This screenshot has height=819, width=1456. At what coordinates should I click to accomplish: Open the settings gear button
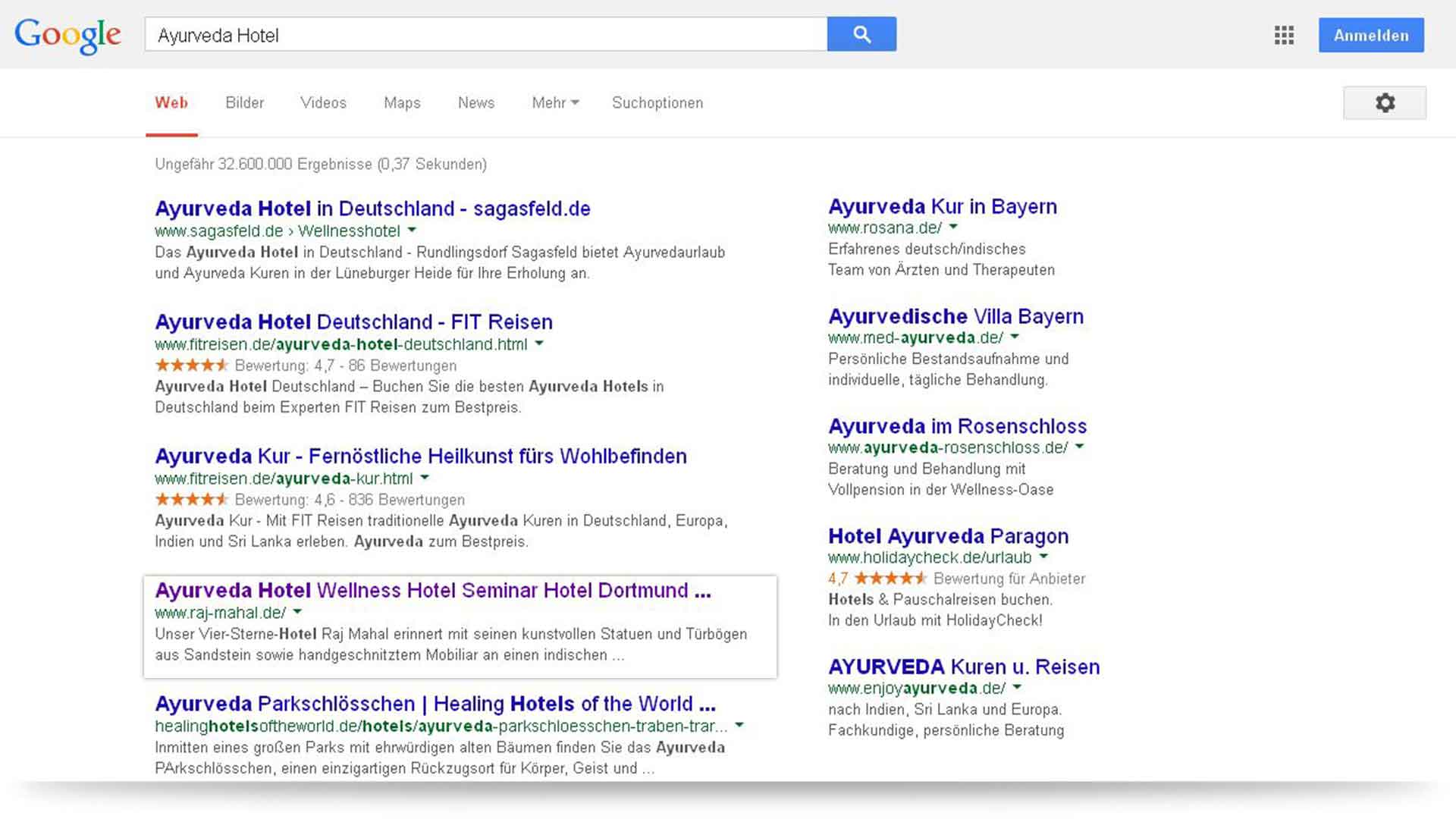point(1385,103)
